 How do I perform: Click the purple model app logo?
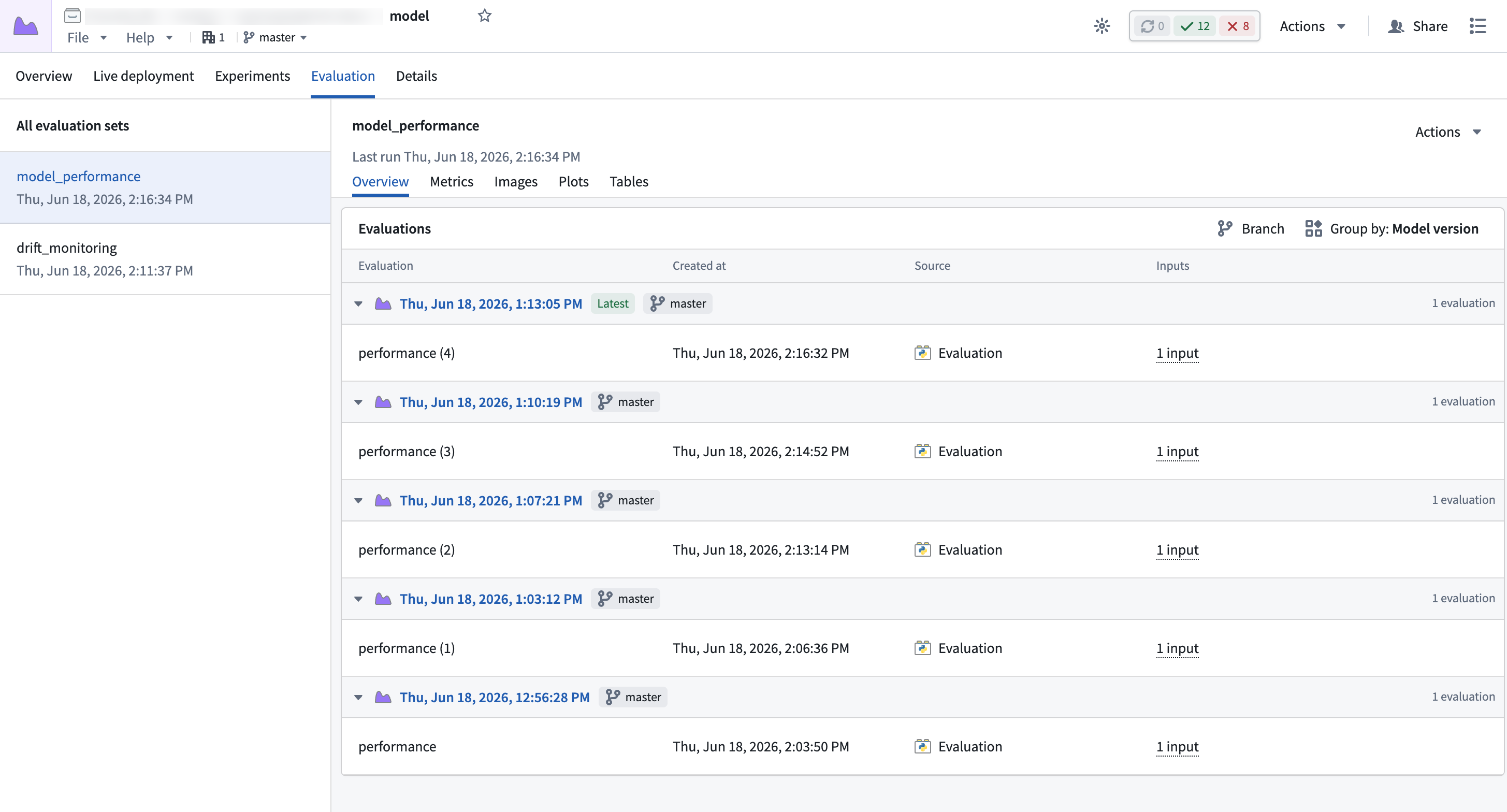pyautogui.click(x=26, y=26)
